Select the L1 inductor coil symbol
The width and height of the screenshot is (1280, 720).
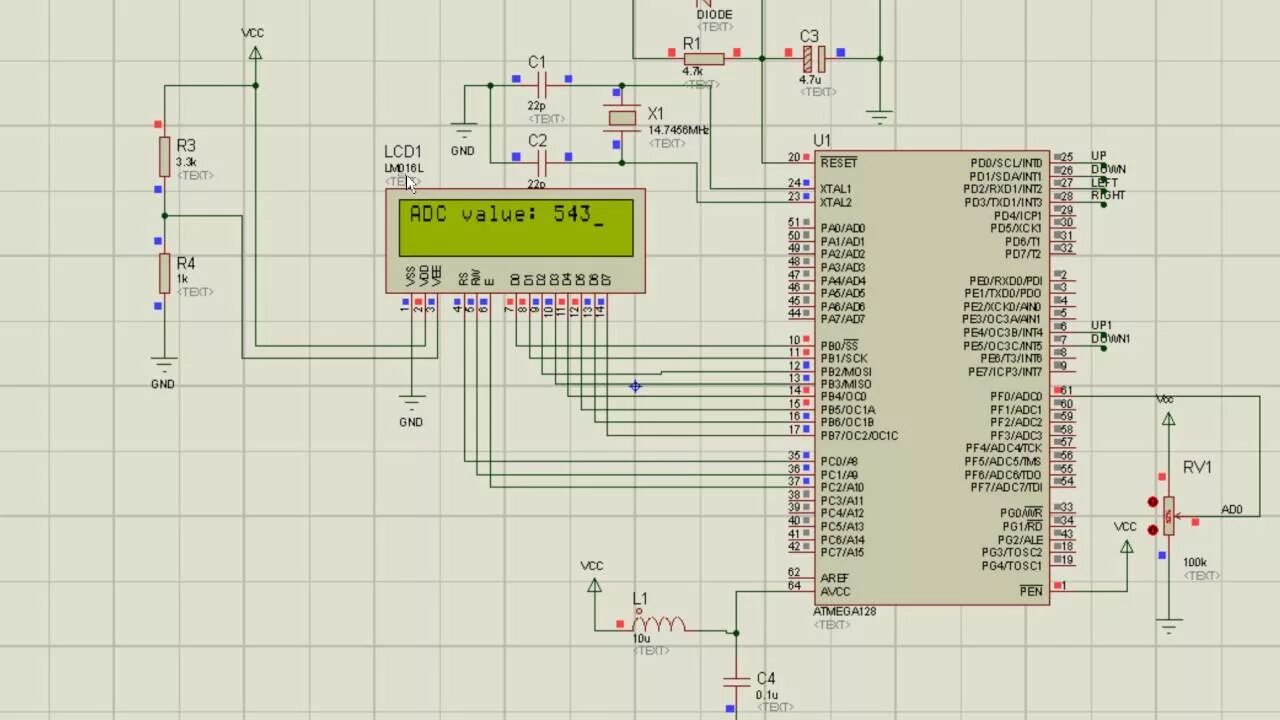(x=658, y=625)
